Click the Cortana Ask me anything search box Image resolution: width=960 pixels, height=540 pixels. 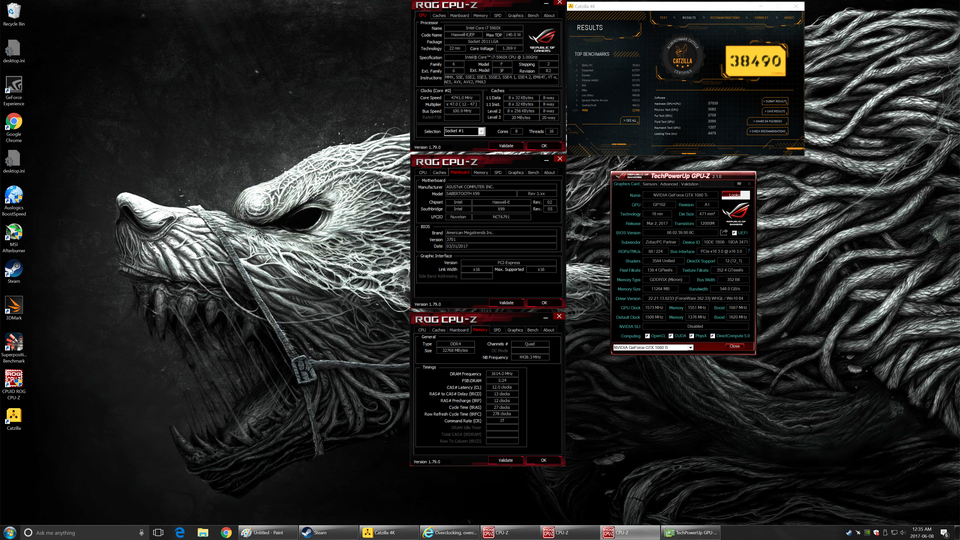point(83,533)
